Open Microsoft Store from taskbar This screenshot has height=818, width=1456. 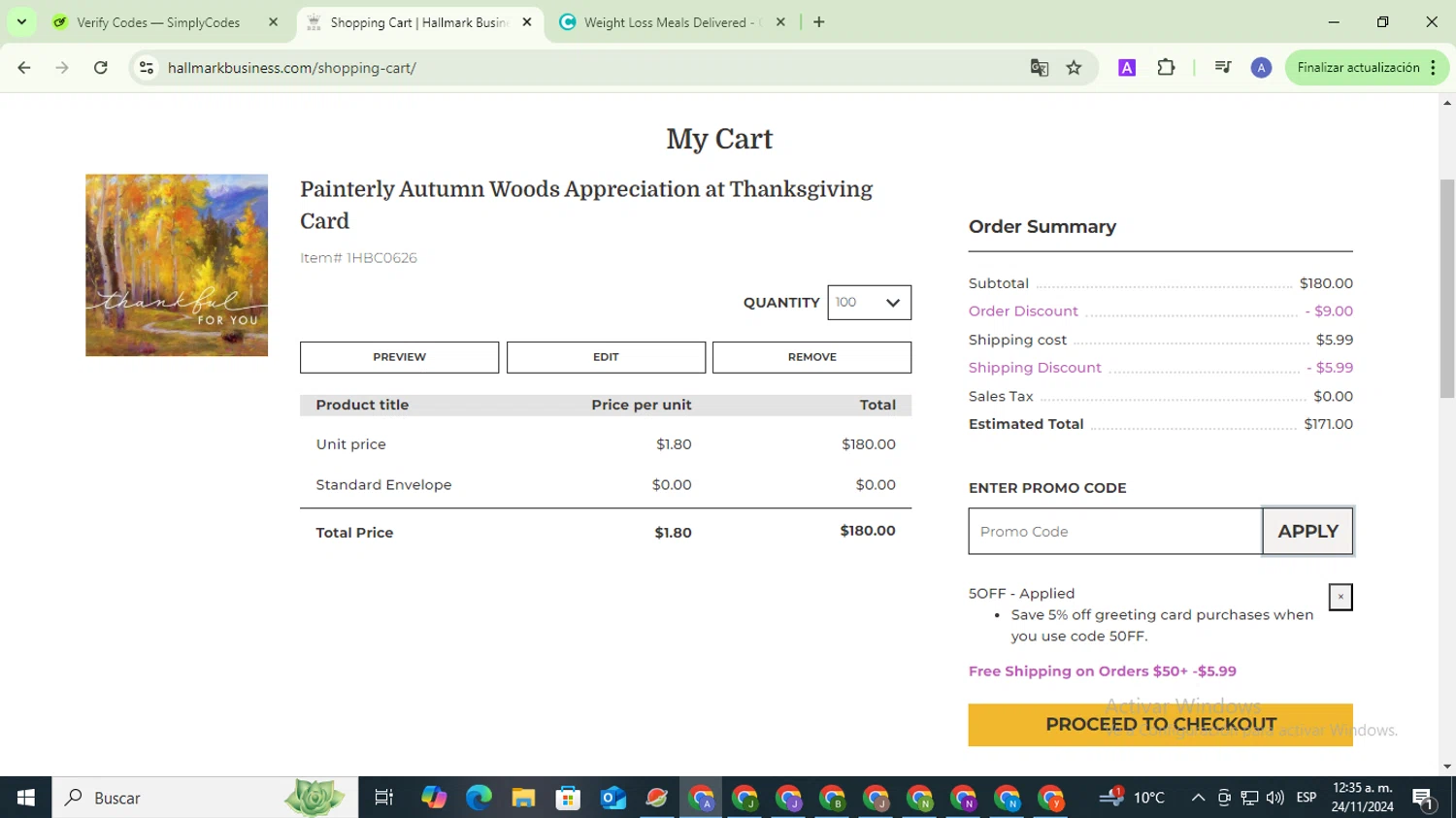pyautogui.click(x=568, y=798)
